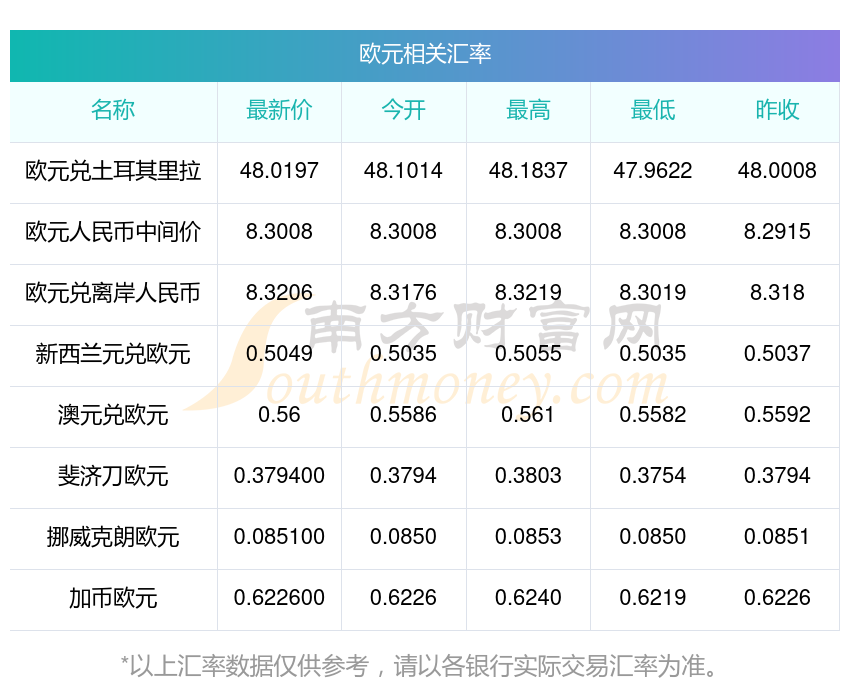Click 0.3754 in the 斐济刀欧元 row
850x698 pixels.
coord(653,476)
